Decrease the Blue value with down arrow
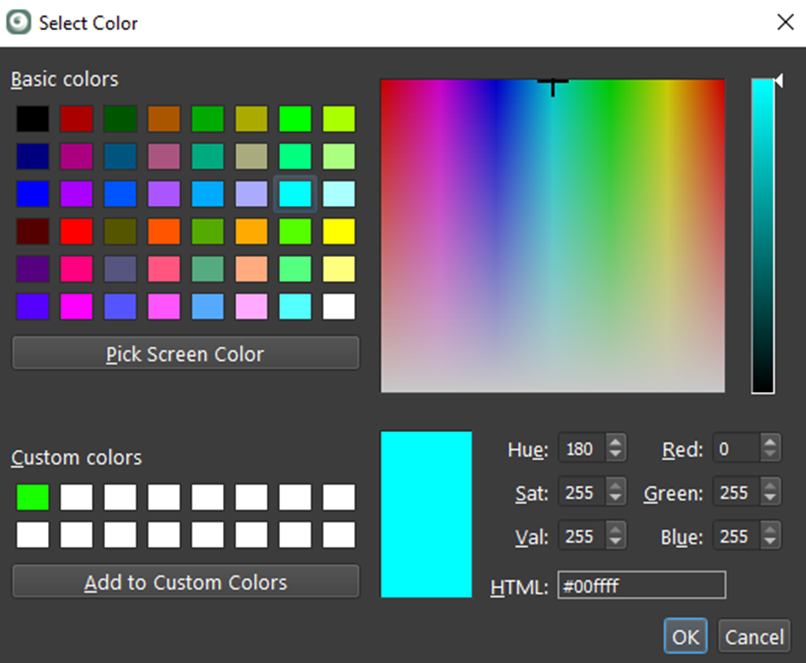Screen dimensions: 806x663 click(x=770, y=543)
